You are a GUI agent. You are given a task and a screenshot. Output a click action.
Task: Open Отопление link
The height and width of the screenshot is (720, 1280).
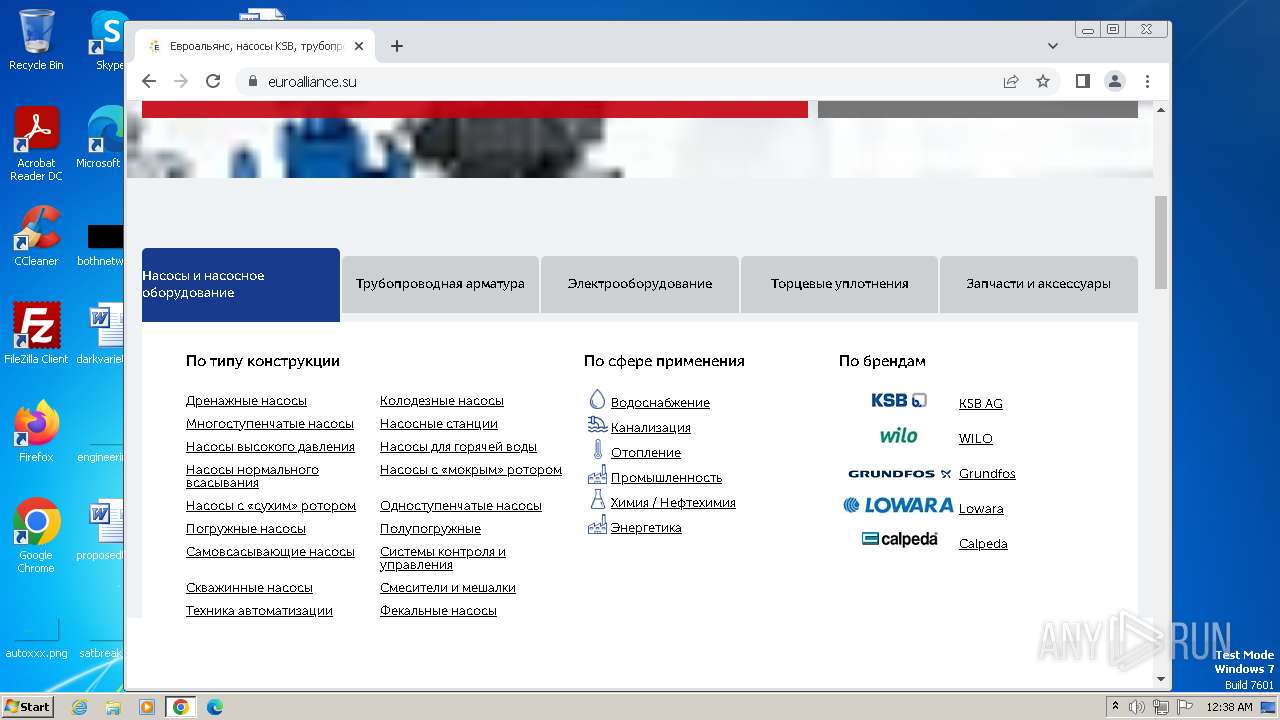coord(646,453)
